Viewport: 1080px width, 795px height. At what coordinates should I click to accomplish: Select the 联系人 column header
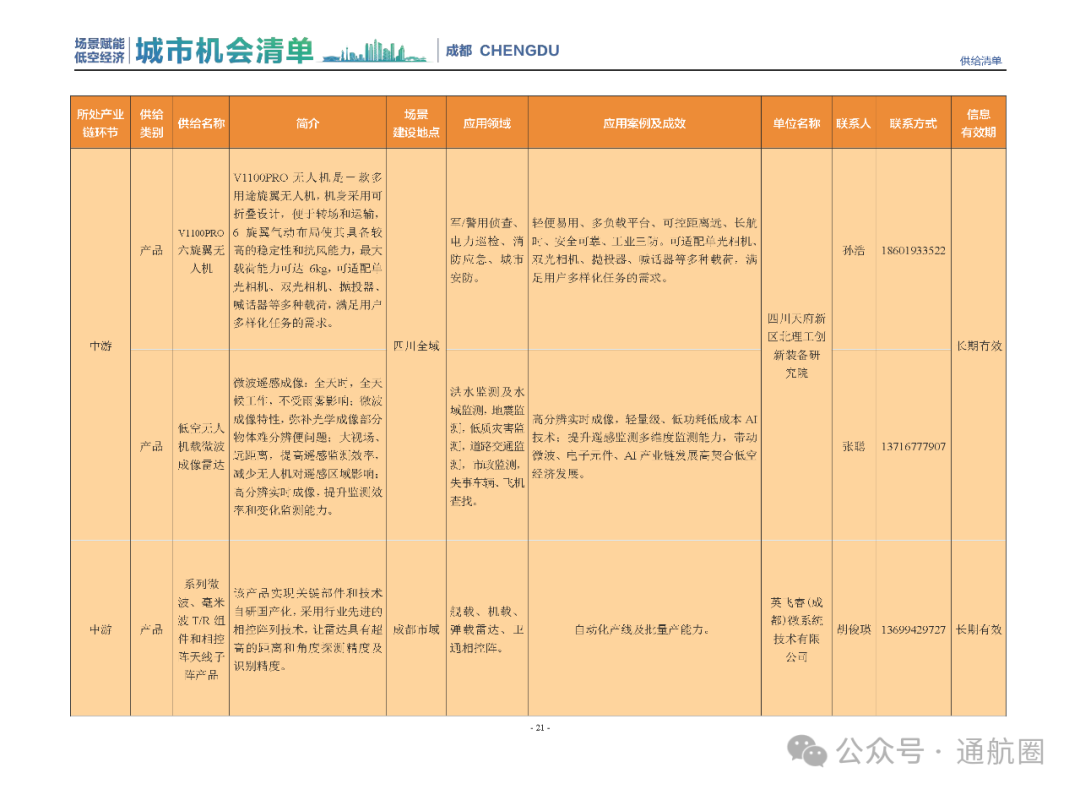tap(853, 123)
